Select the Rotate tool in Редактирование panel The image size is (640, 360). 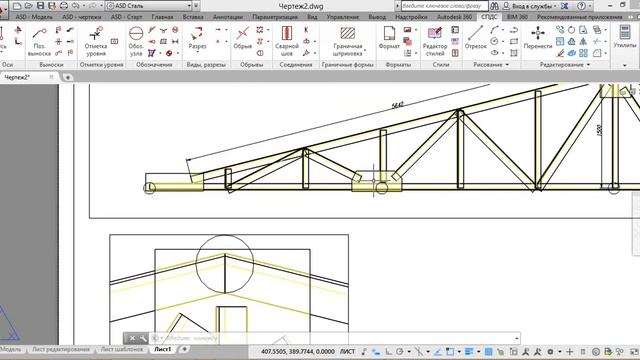coord(571,30)
